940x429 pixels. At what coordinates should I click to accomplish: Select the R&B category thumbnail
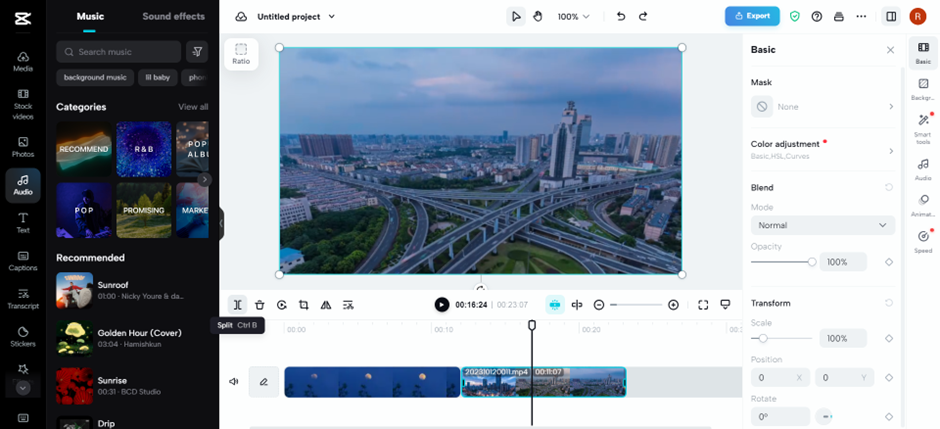point(144,149)
